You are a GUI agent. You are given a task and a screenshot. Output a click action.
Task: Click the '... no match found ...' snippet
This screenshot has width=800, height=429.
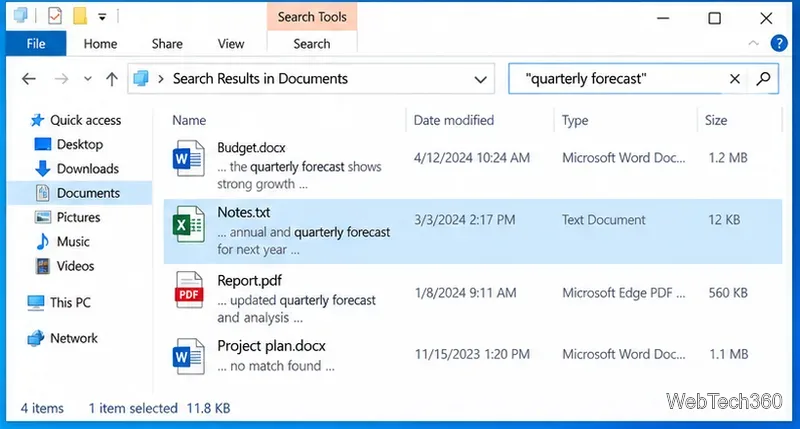pos(276,366)
